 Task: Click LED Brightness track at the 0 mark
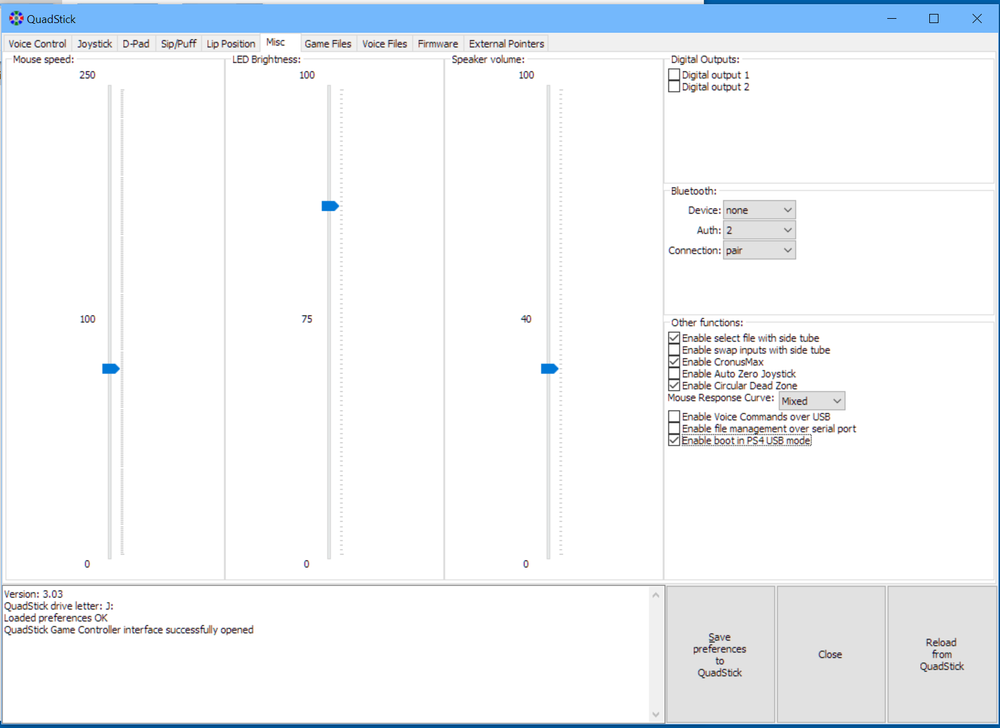329,556
